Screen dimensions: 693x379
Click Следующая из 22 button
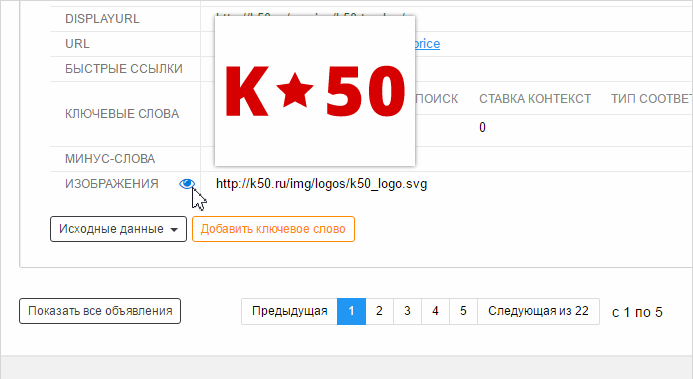pyautogui.click(x=538, y=311)
